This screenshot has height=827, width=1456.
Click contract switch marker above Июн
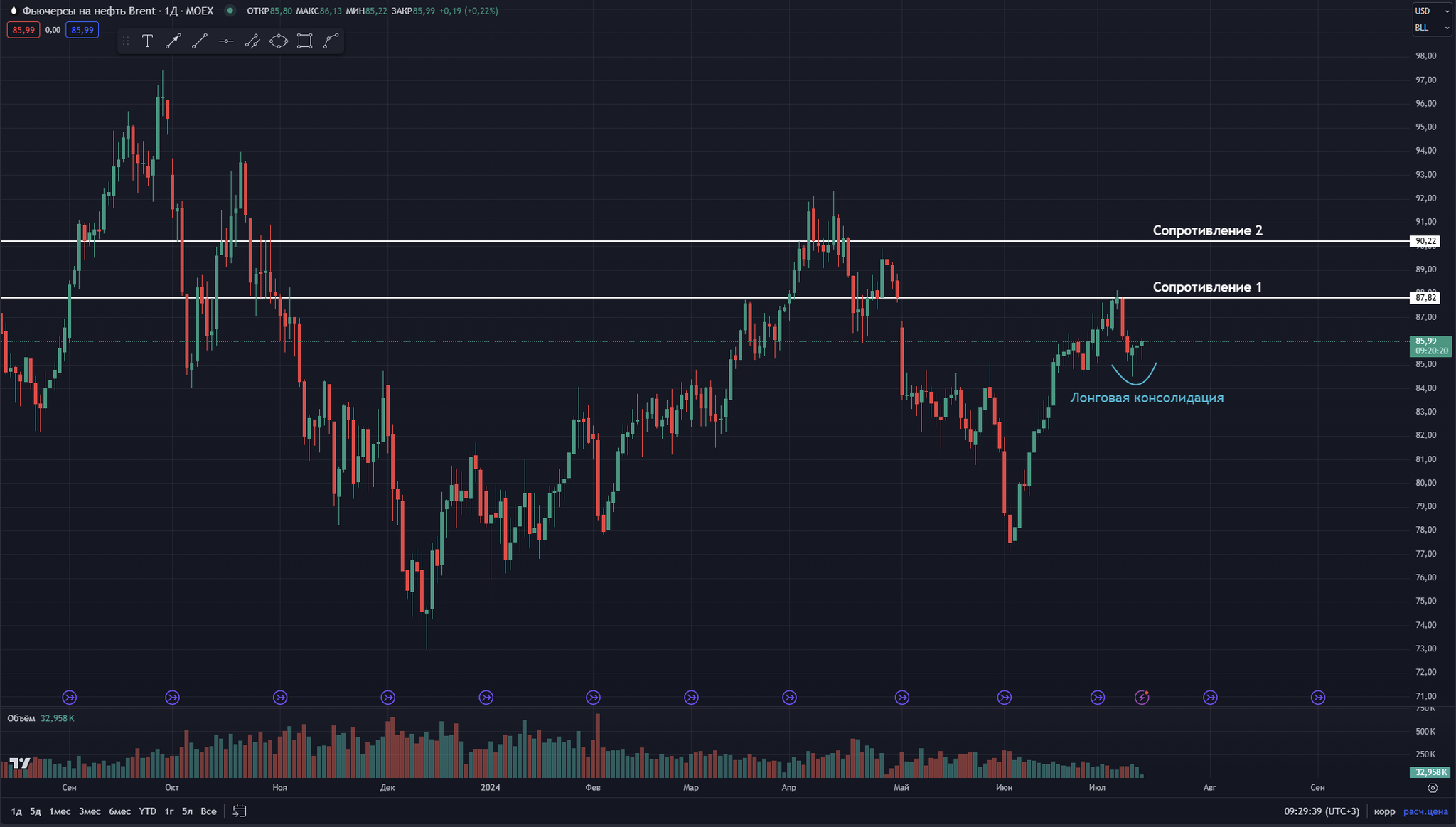[x=1004, y=698]
